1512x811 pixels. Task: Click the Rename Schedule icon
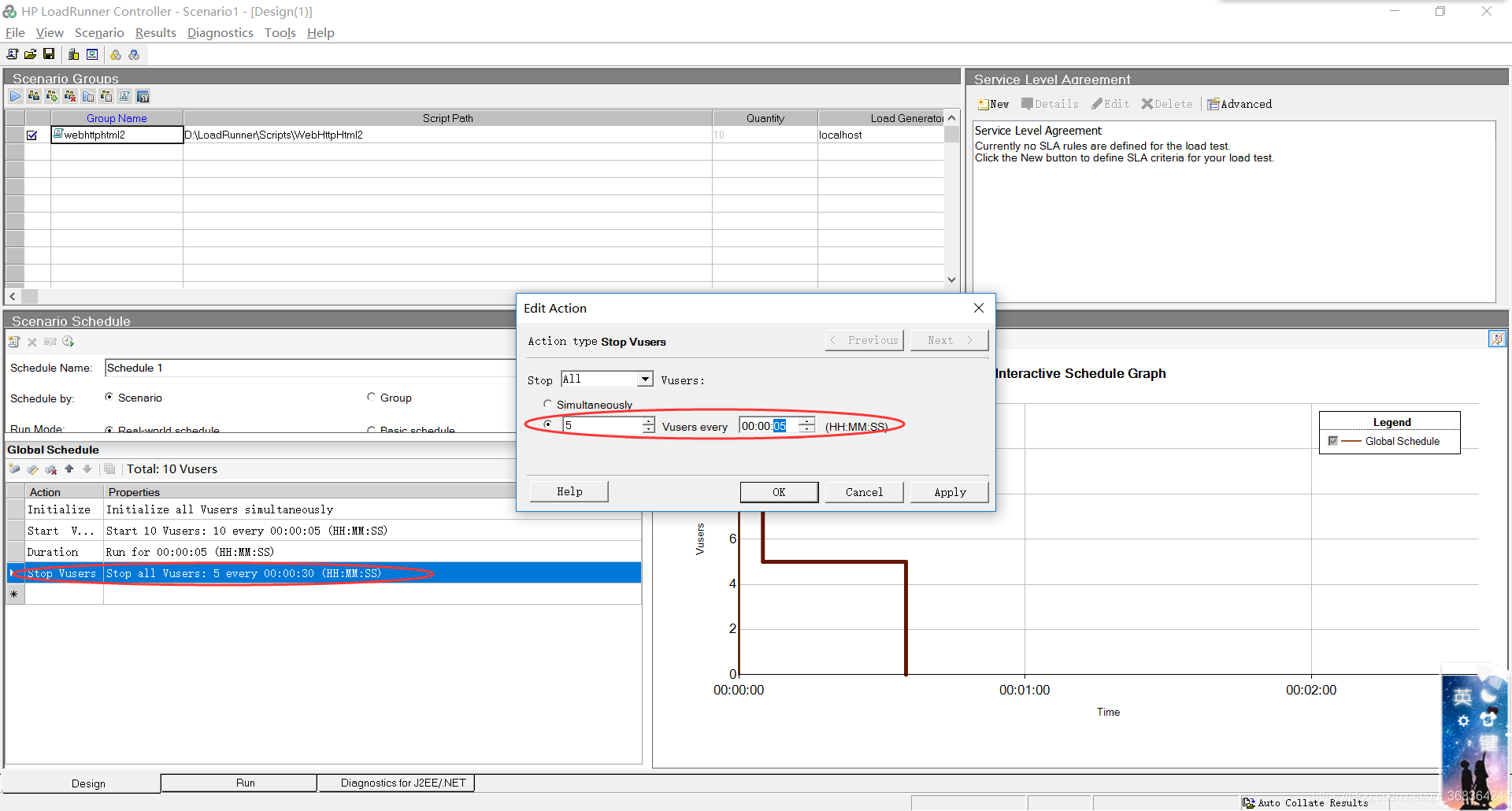coord(50,342)
